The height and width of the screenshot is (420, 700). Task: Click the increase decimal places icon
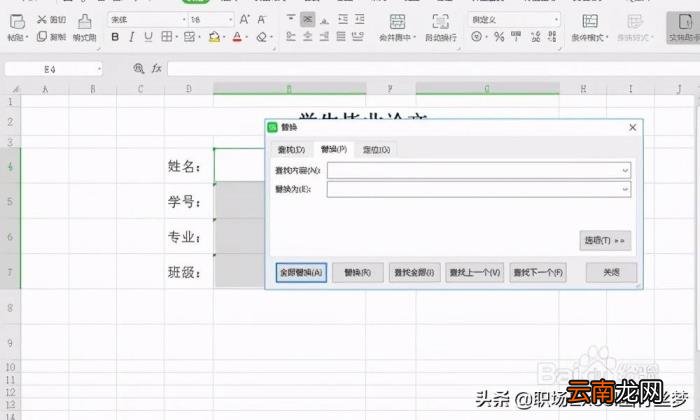coord(536,37)
